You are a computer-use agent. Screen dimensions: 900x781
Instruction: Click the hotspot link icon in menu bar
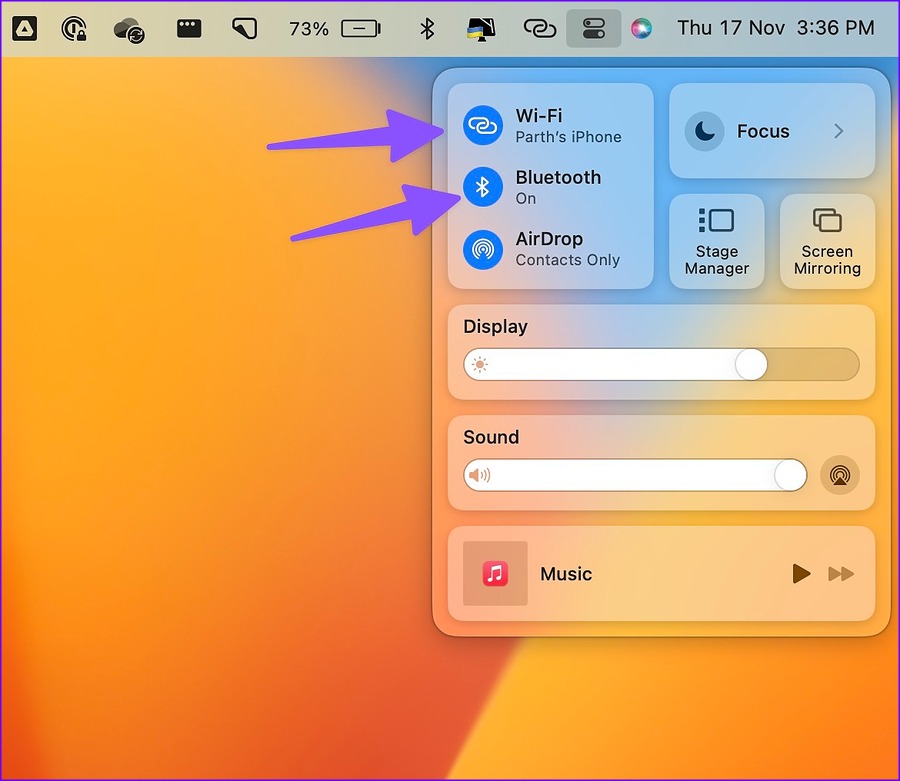(x=540, y=28)
